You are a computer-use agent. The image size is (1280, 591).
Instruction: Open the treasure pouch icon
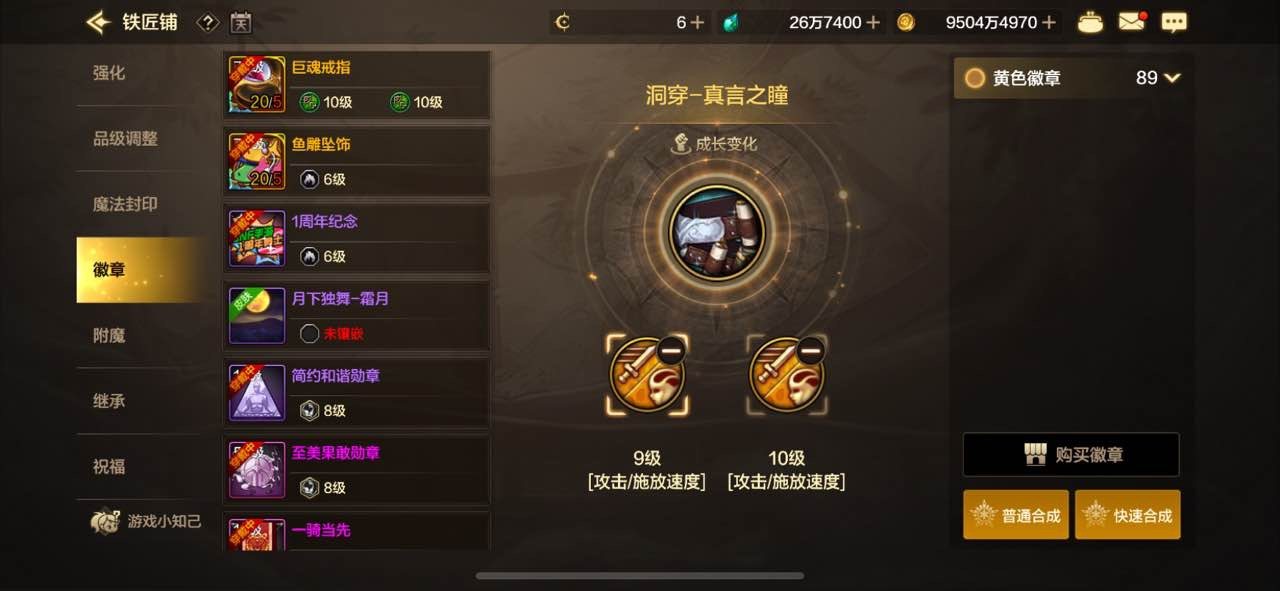pos(1090,22)
